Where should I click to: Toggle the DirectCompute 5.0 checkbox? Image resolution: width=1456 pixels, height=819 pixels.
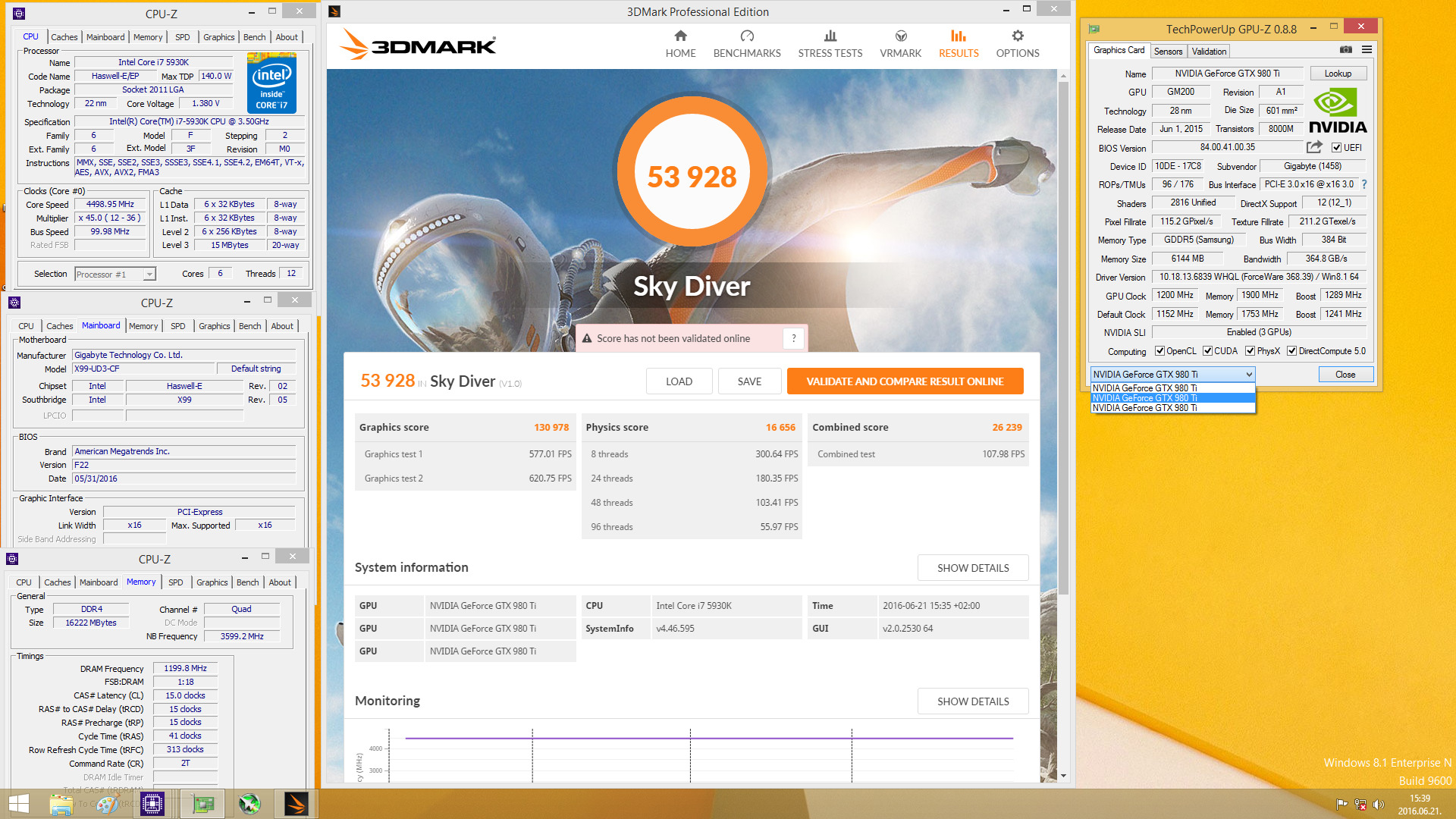click(x=1291, y=351)
